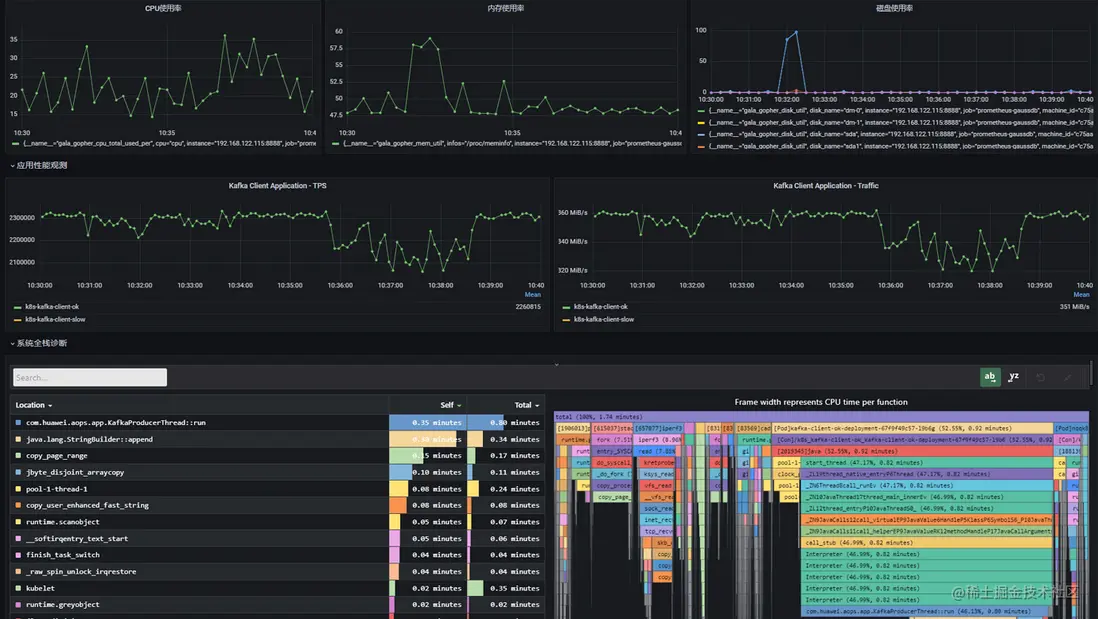Screen dimensions: 1098x619
Task: Open Kafka Client Application - TPS panel menu
Action: tap(277, 185)
